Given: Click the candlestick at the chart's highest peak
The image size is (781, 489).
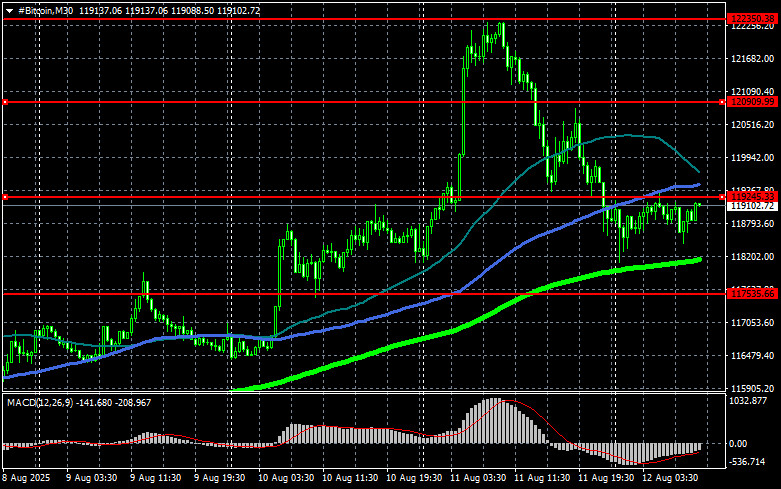Looking at the screenshot, I should point(502,33).
